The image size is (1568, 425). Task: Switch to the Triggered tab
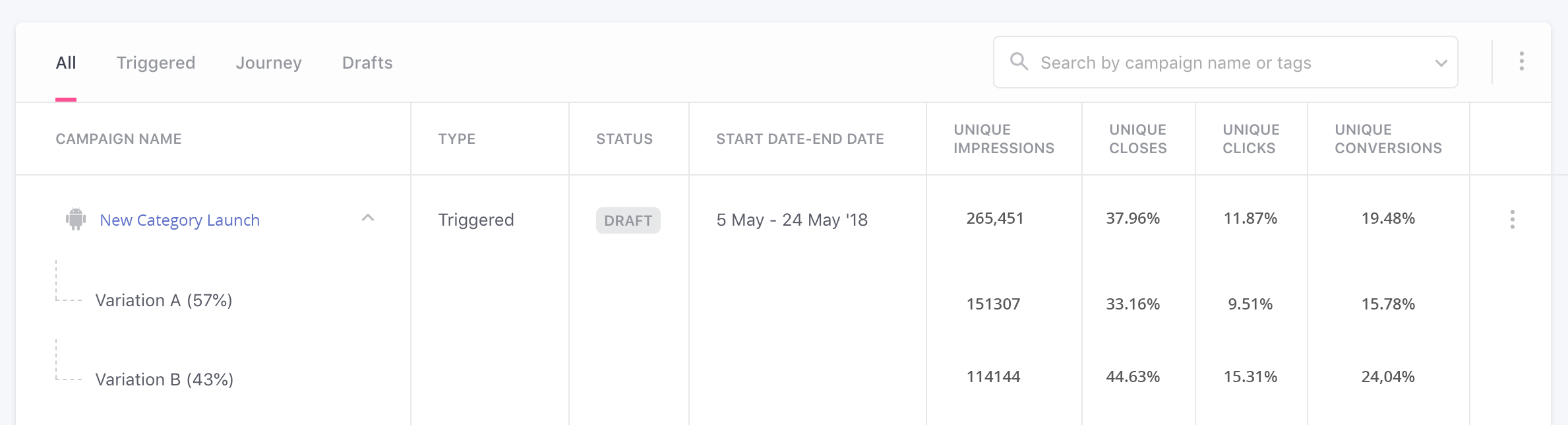(156, 63)
